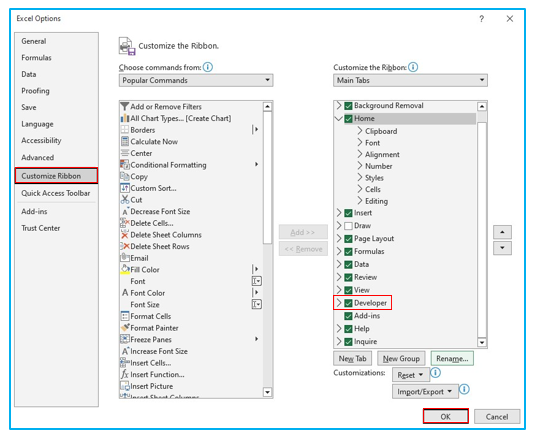Click info icon beside Choose commands from
This screenshot has width=537, height=441.
click(x=208, y=67)
